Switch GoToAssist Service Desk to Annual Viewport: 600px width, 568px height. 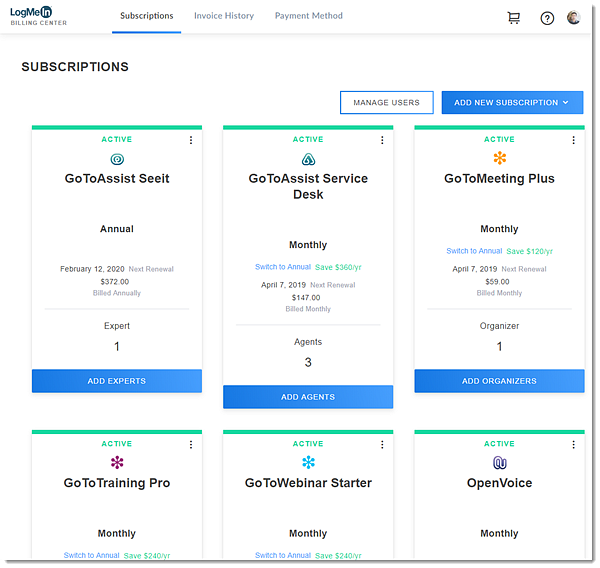(x=283, y=267)
